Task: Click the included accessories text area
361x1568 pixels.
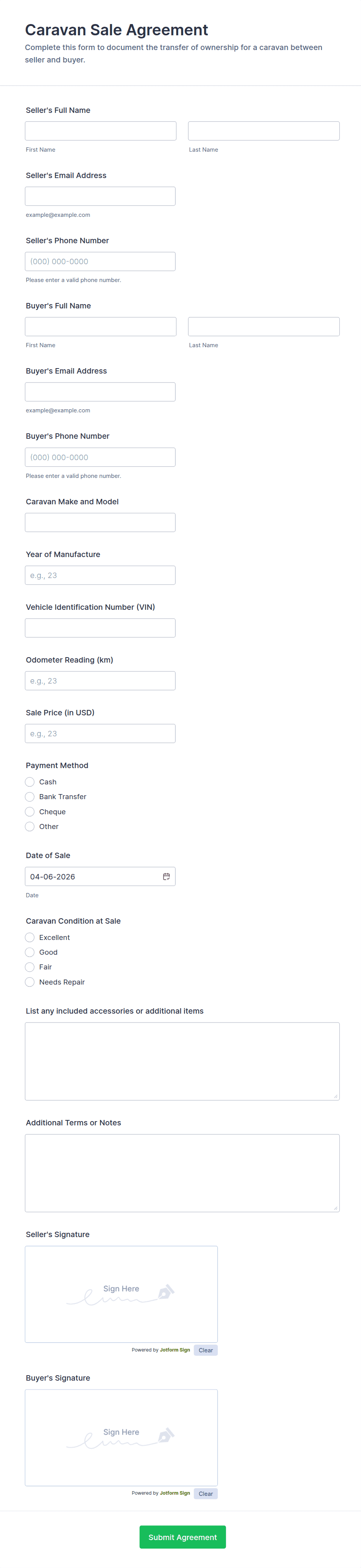Action: (x=182, y=1062)
